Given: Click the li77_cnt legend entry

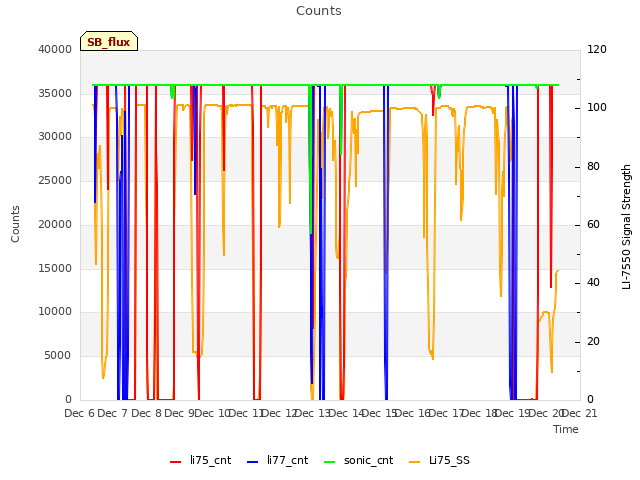Looking at the screenshot, I should coord(278,460).
